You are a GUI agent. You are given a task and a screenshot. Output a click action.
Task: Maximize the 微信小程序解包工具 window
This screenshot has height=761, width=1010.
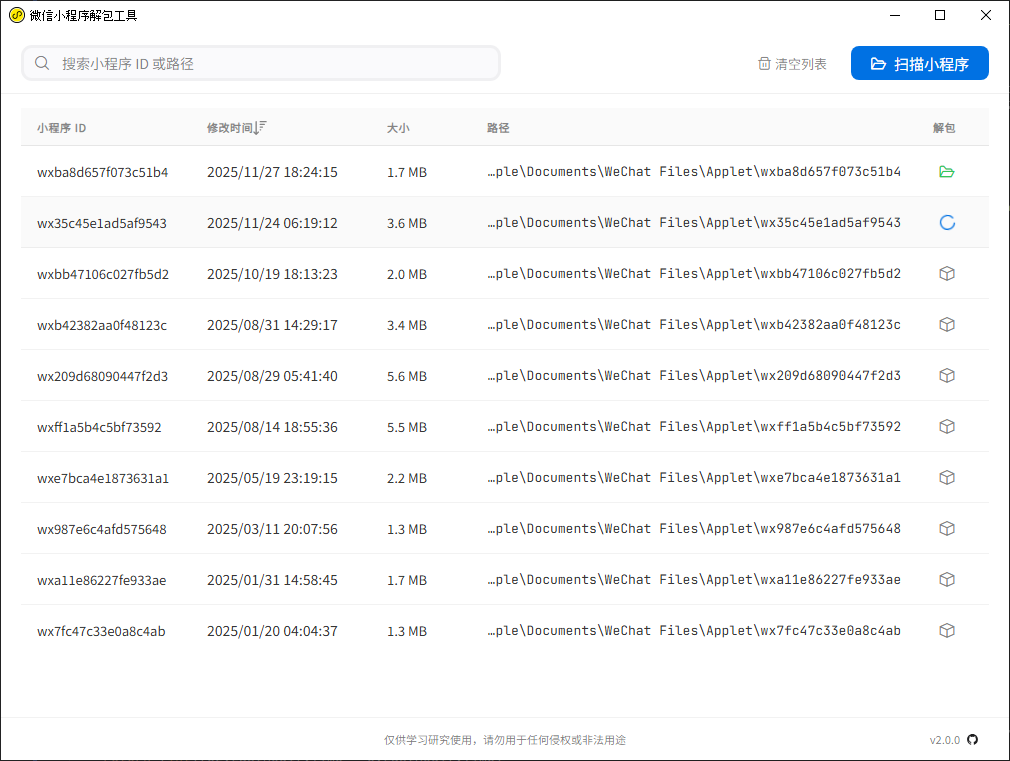939,15
